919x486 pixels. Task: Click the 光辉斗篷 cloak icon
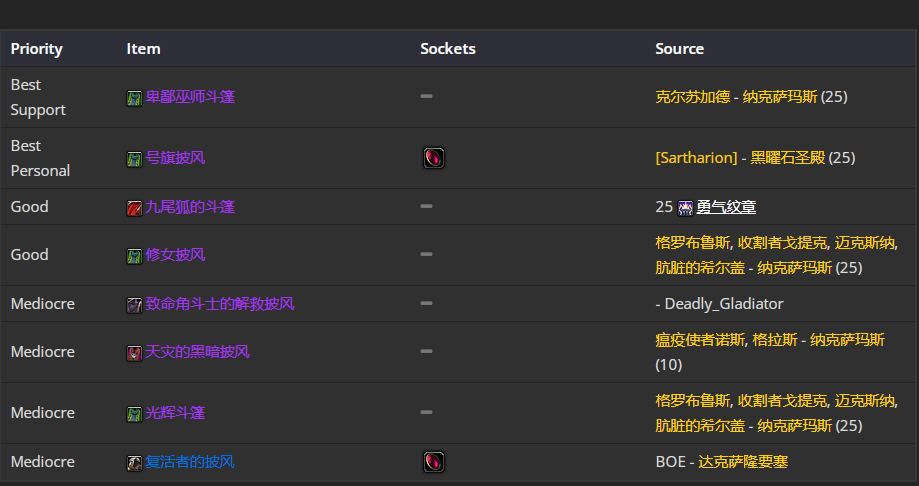(134, 414)
